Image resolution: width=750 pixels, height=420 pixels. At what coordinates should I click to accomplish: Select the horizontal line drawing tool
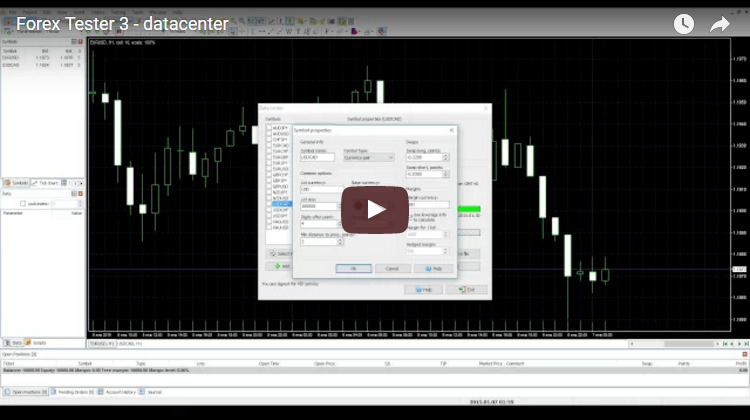tap(262, 31)
